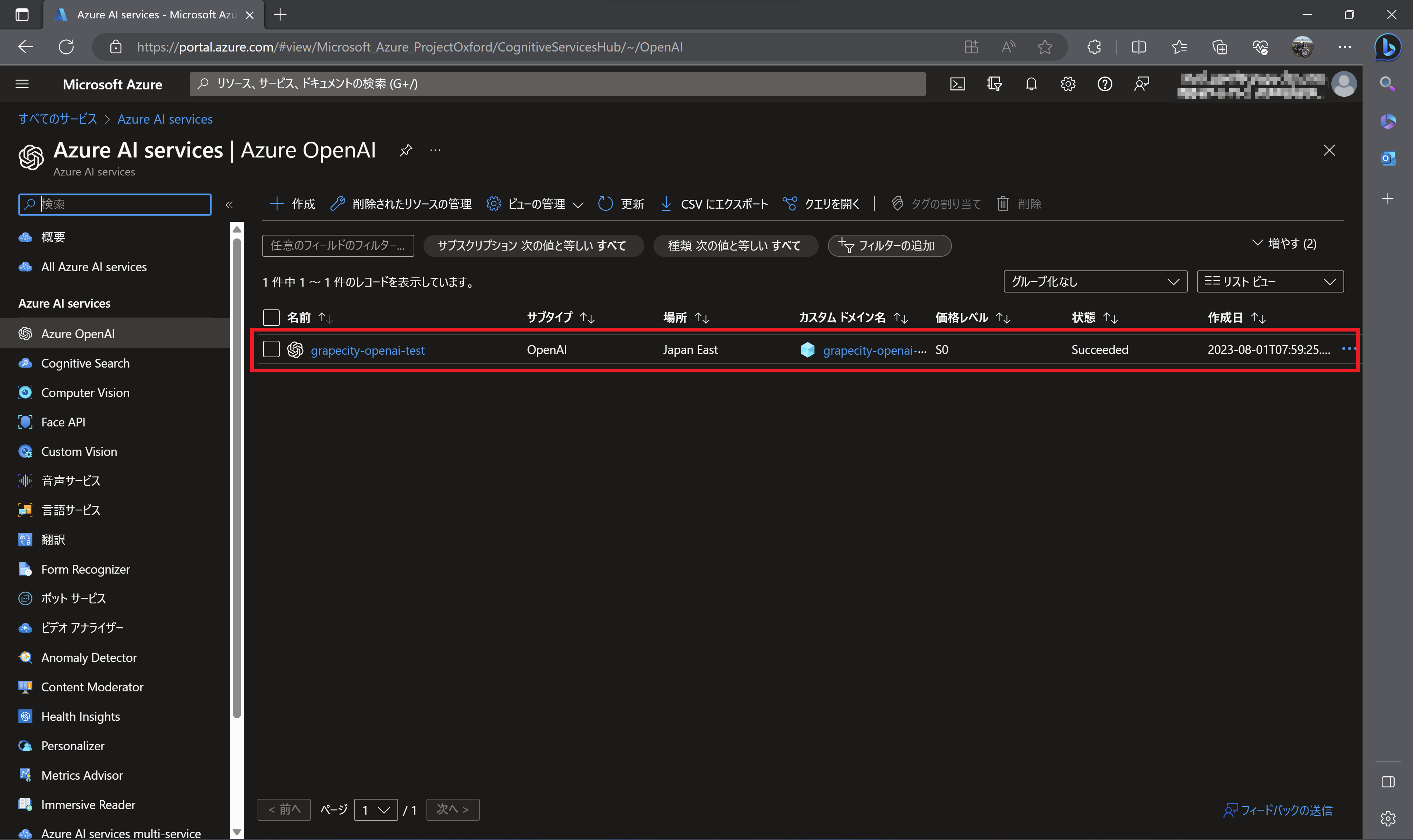Click the left menu scrollbar thumb

coord(237,478)
